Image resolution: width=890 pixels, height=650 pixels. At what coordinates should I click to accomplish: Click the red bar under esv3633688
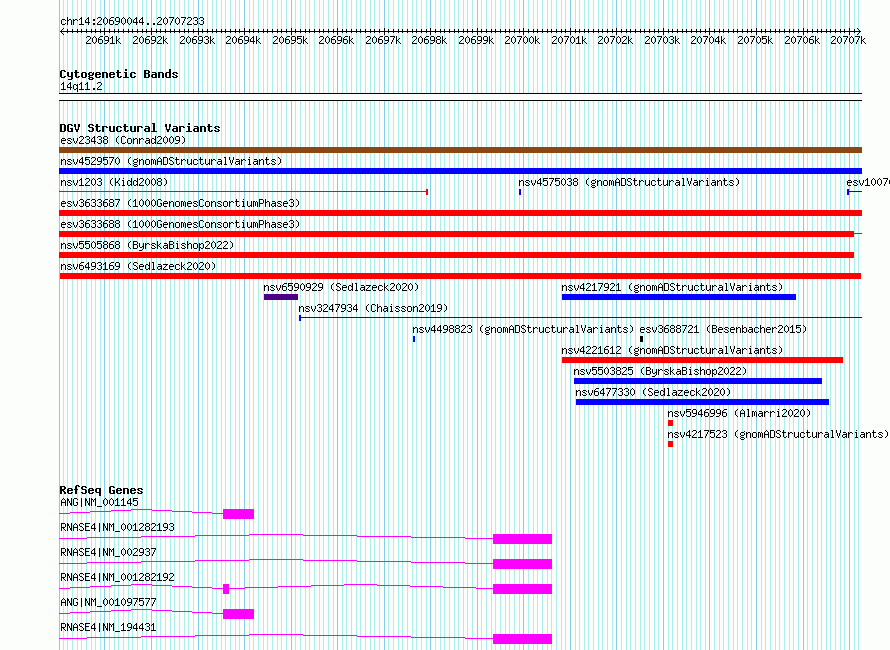[x=460, y=234]
